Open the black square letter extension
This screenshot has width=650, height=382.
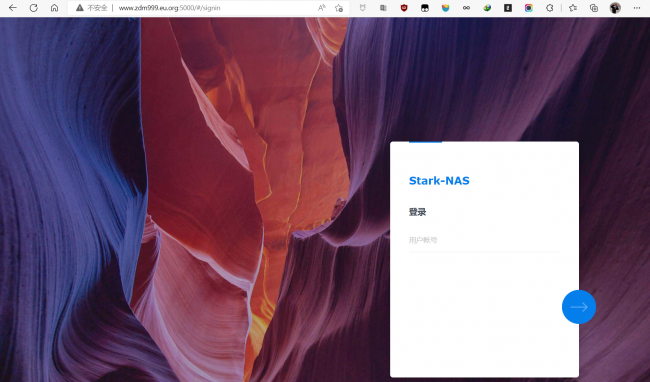[508, 8]
